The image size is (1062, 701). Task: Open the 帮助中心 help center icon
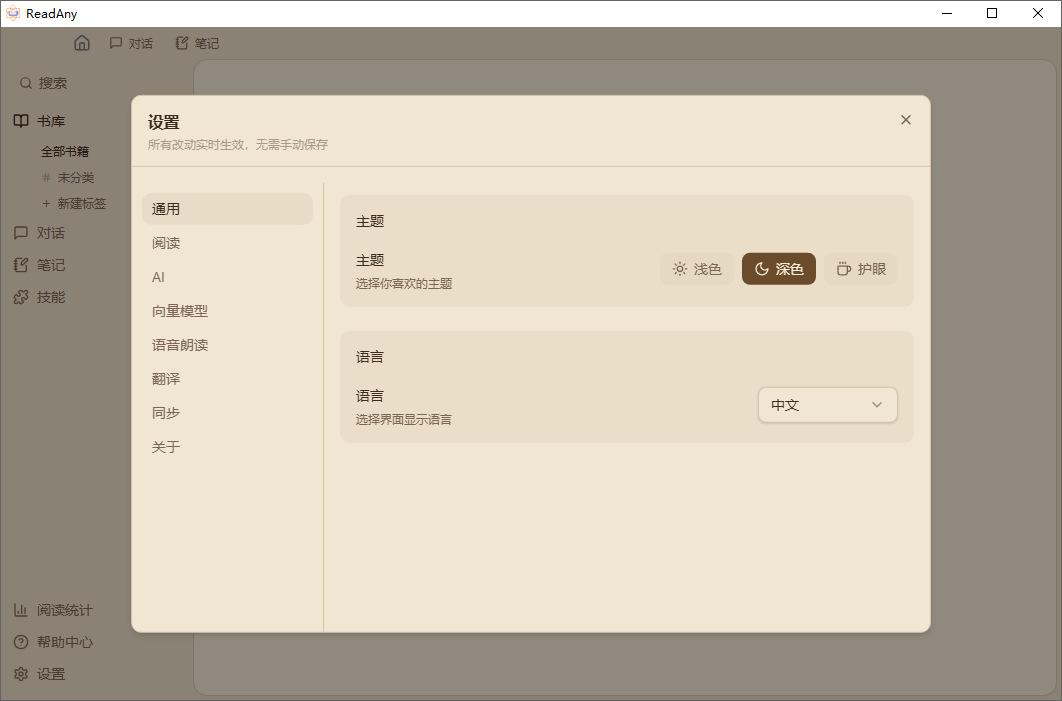click(x=21, y=642)
